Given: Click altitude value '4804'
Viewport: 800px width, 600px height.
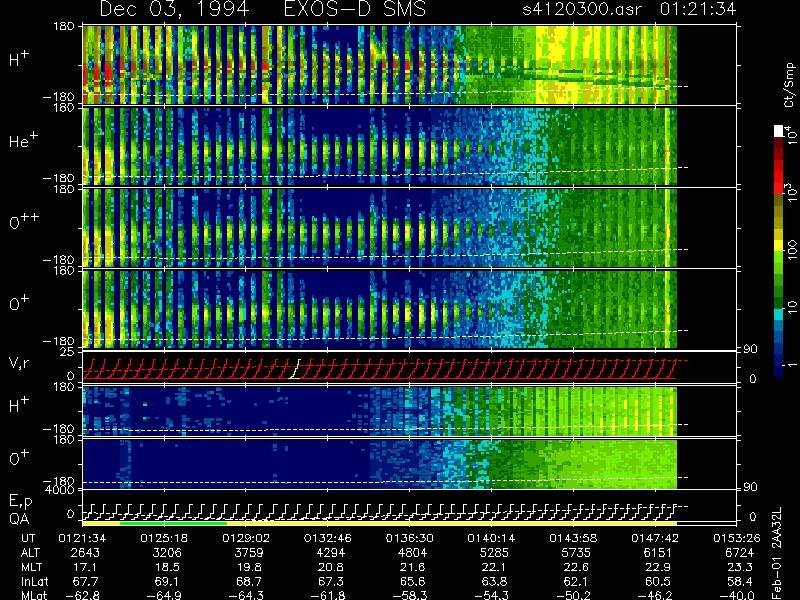Looking at the screenshot, I should [x=413, y=553].
